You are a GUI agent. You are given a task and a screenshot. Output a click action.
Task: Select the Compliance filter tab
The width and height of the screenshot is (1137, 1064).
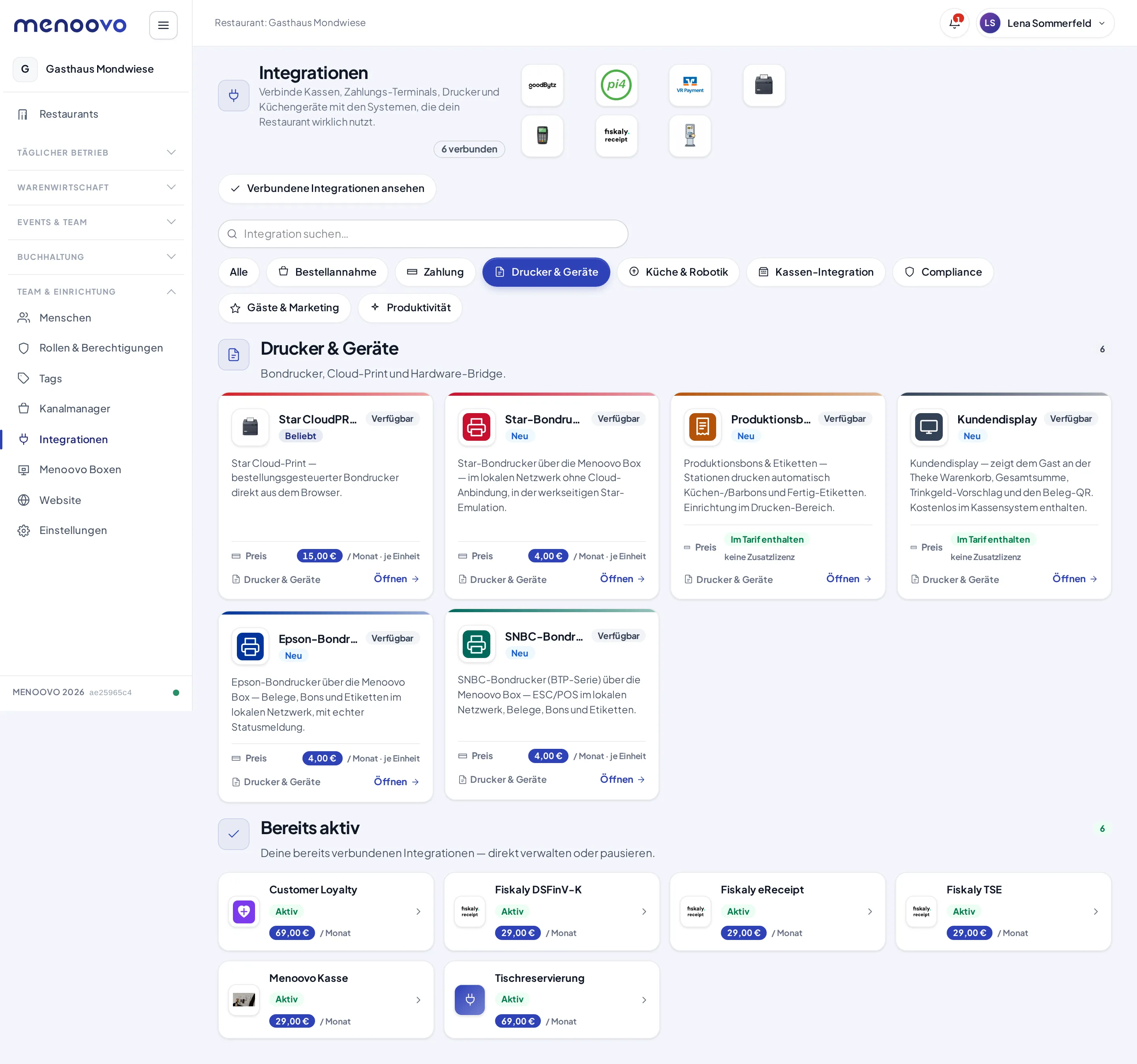[x=942, y=272]
